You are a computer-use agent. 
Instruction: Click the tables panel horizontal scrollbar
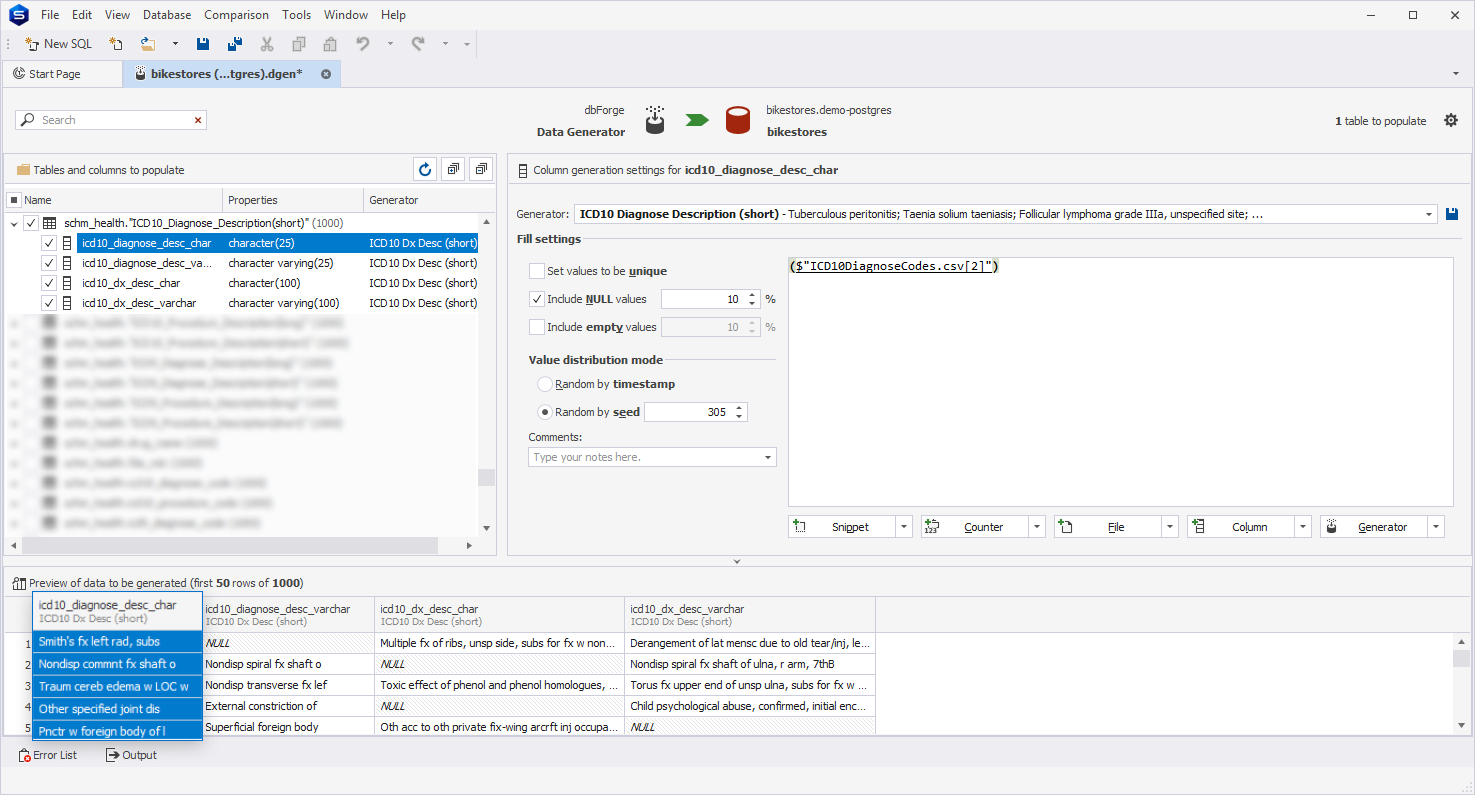(230, 546)
